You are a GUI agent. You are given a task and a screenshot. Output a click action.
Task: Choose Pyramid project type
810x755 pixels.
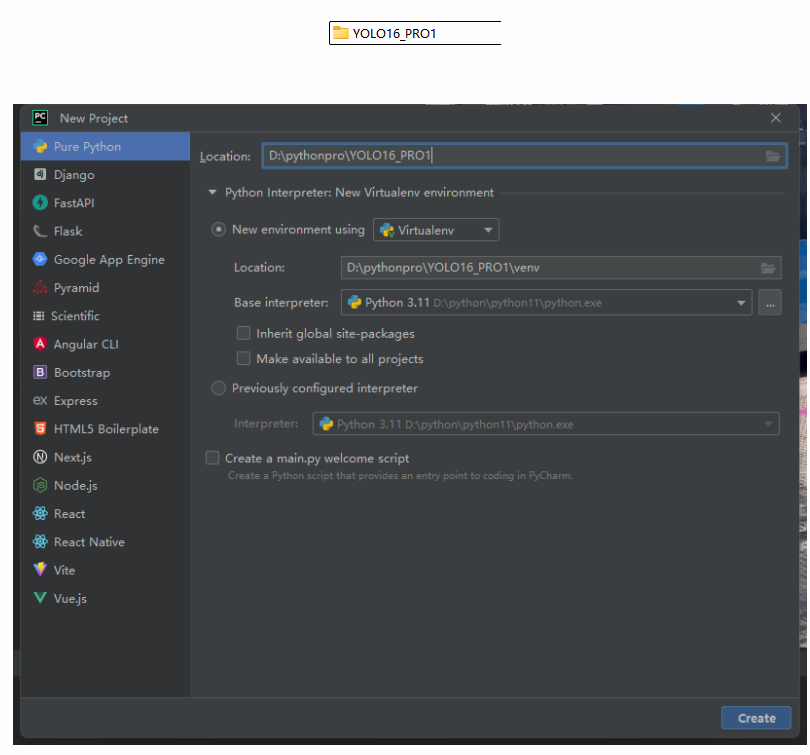(x=105, y=288)
